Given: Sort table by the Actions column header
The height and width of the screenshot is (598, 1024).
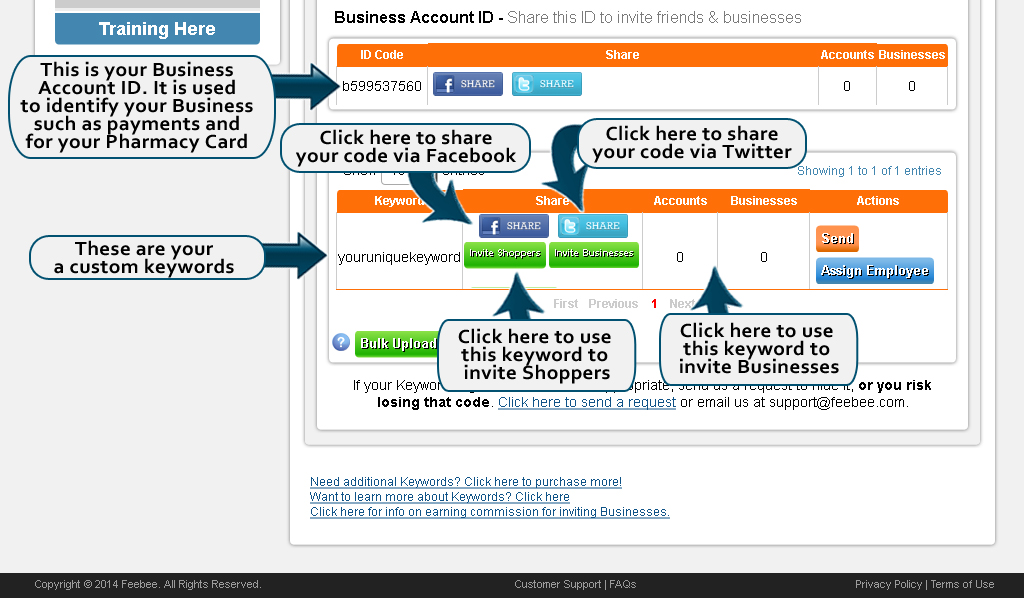Looking at the screenshot, I should pyautogui.click(x=877, y=201).
